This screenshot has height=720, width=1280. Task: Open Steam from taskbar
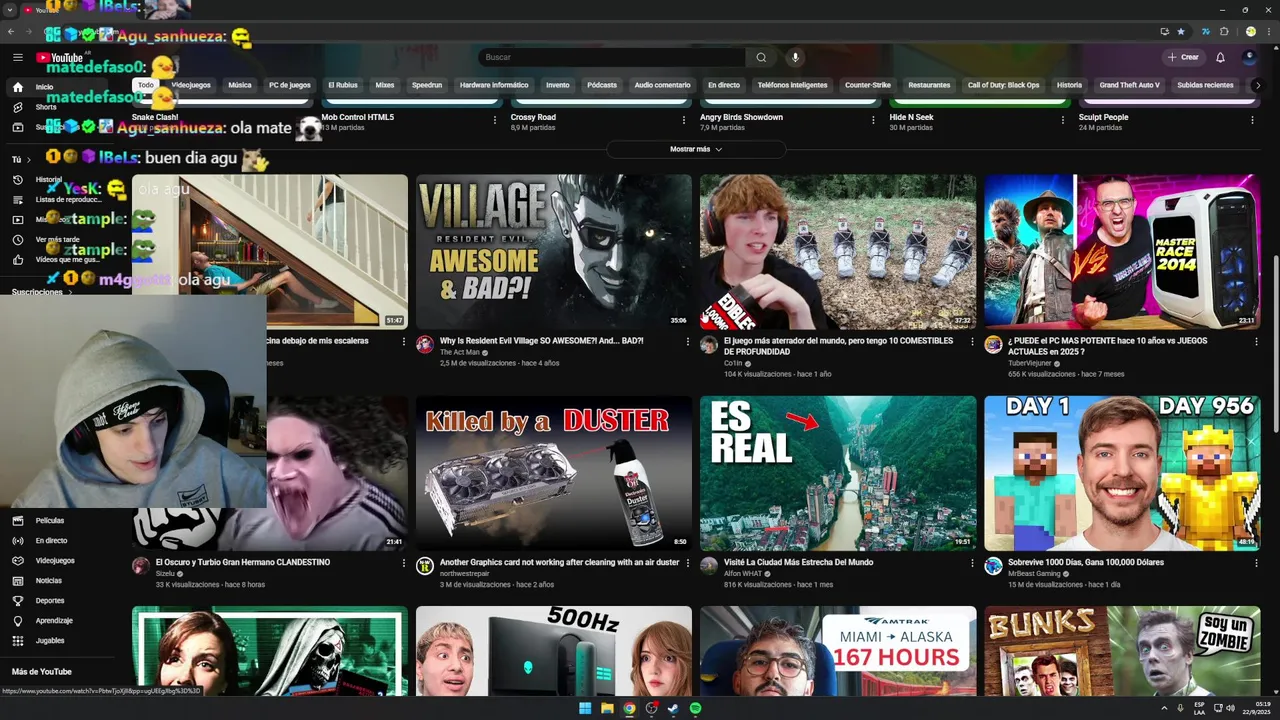click(673, 708)
